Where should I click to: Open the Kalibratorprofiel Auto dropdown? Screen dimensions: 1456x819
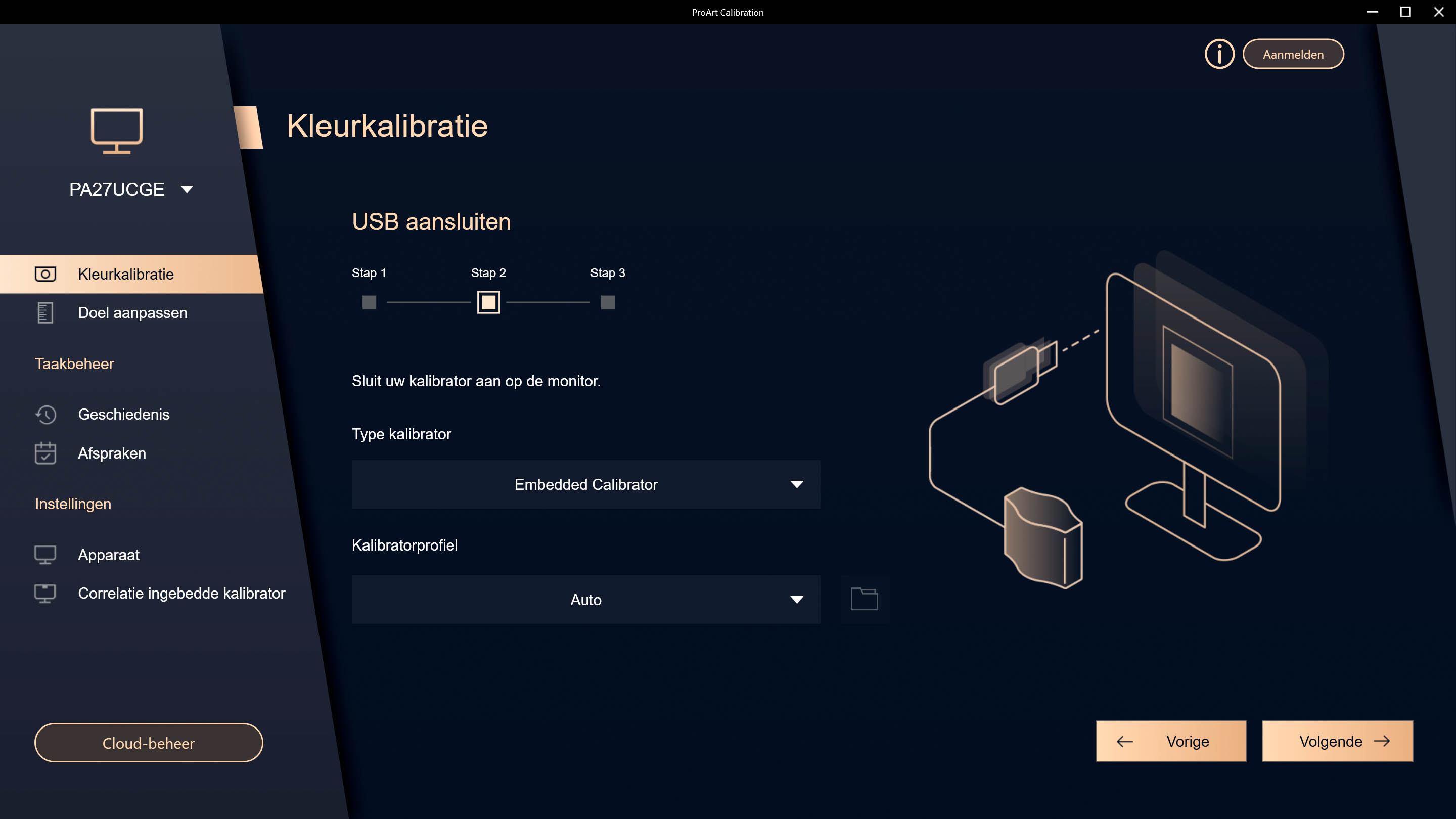click(x=585, y=600)
